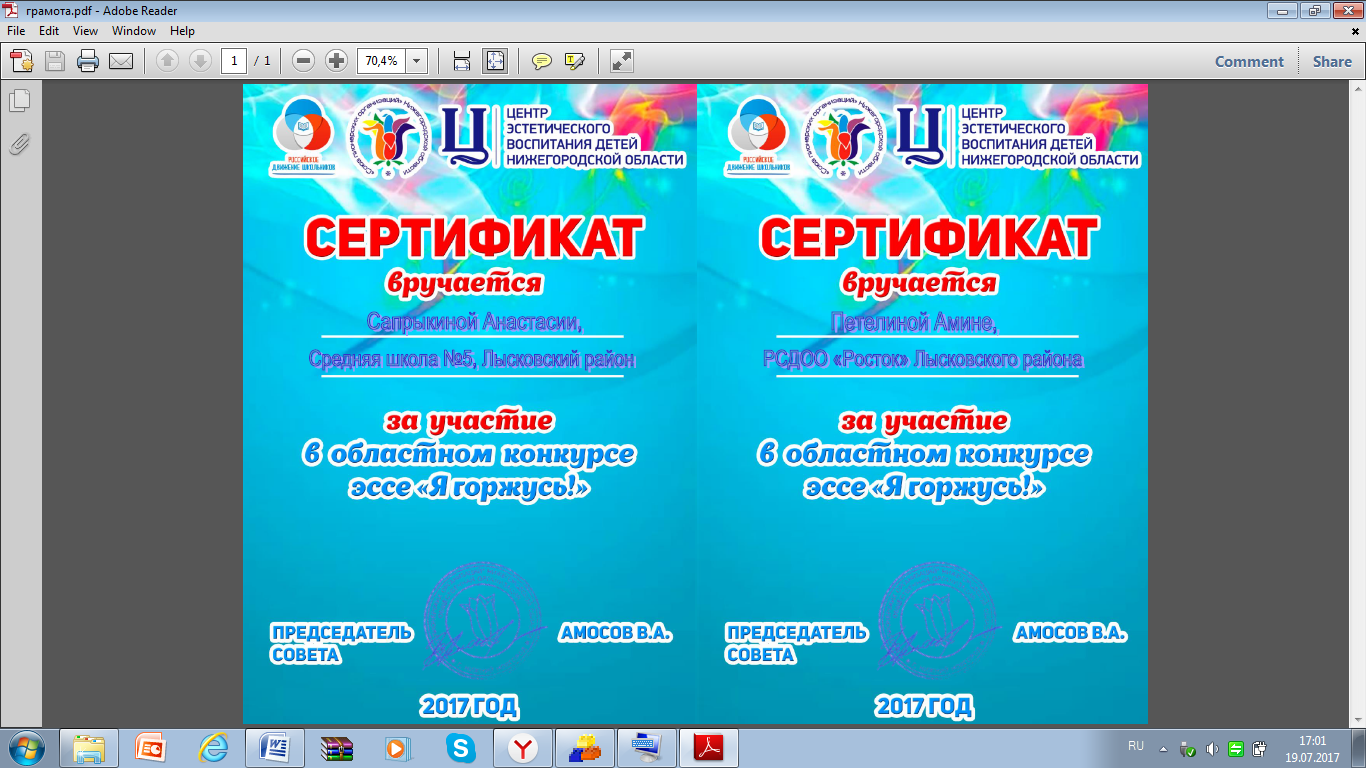Click the Create PDF online icon
This screenshot has height=768, width=1366.
click(22, 61)
